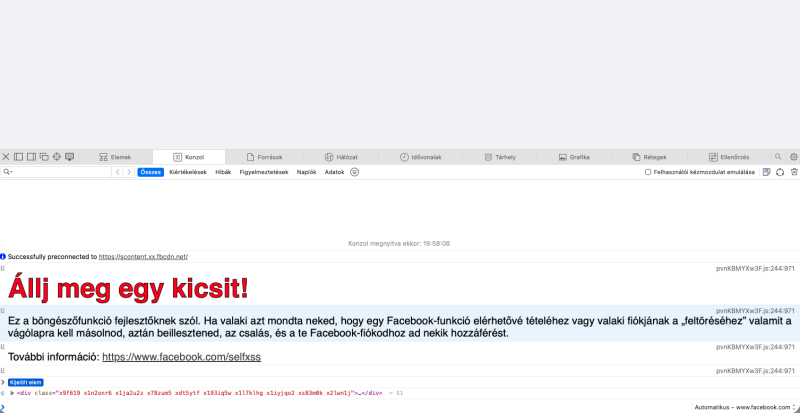Start element selection crosshair icon
800x413 pixels.
coord(57,157)
